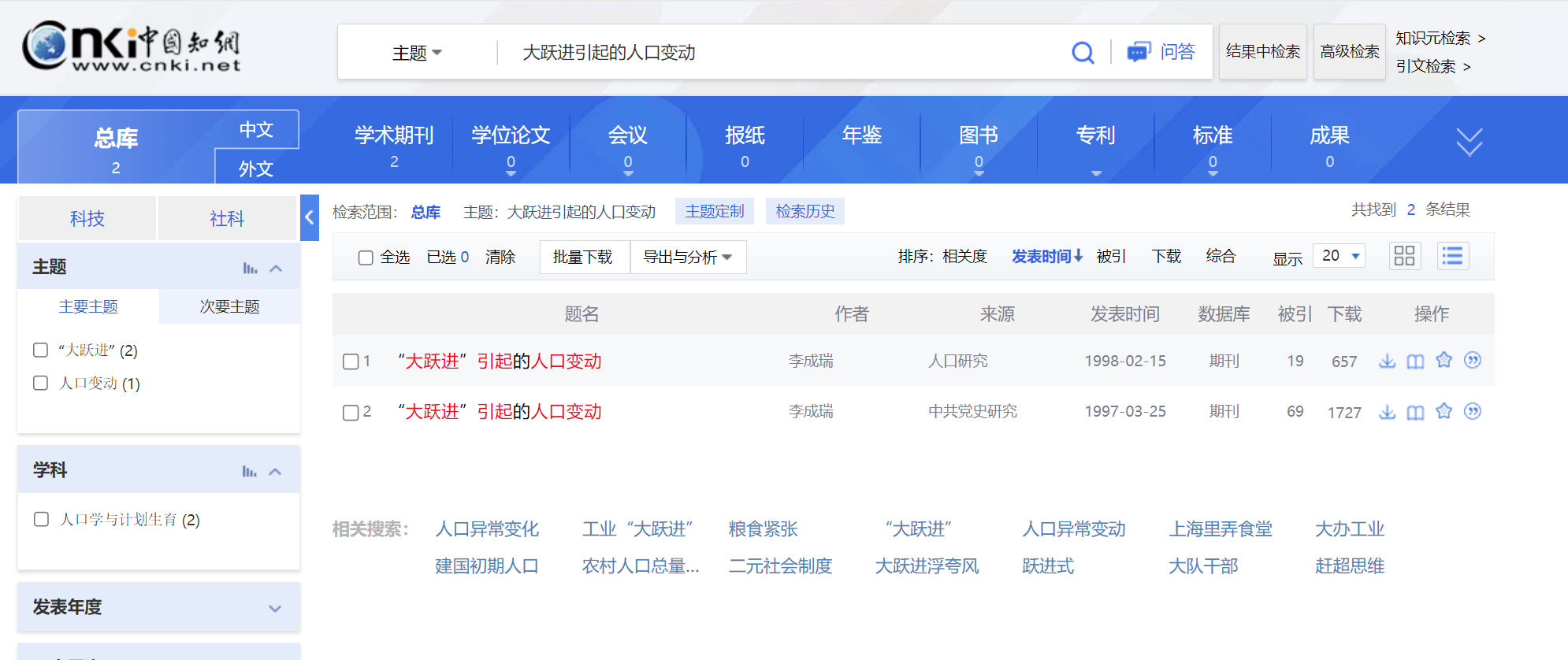Open 主题定制 topic customization
Image resolution: width=1568 pixels, height=660 pixels.
[x=715, y=211]
